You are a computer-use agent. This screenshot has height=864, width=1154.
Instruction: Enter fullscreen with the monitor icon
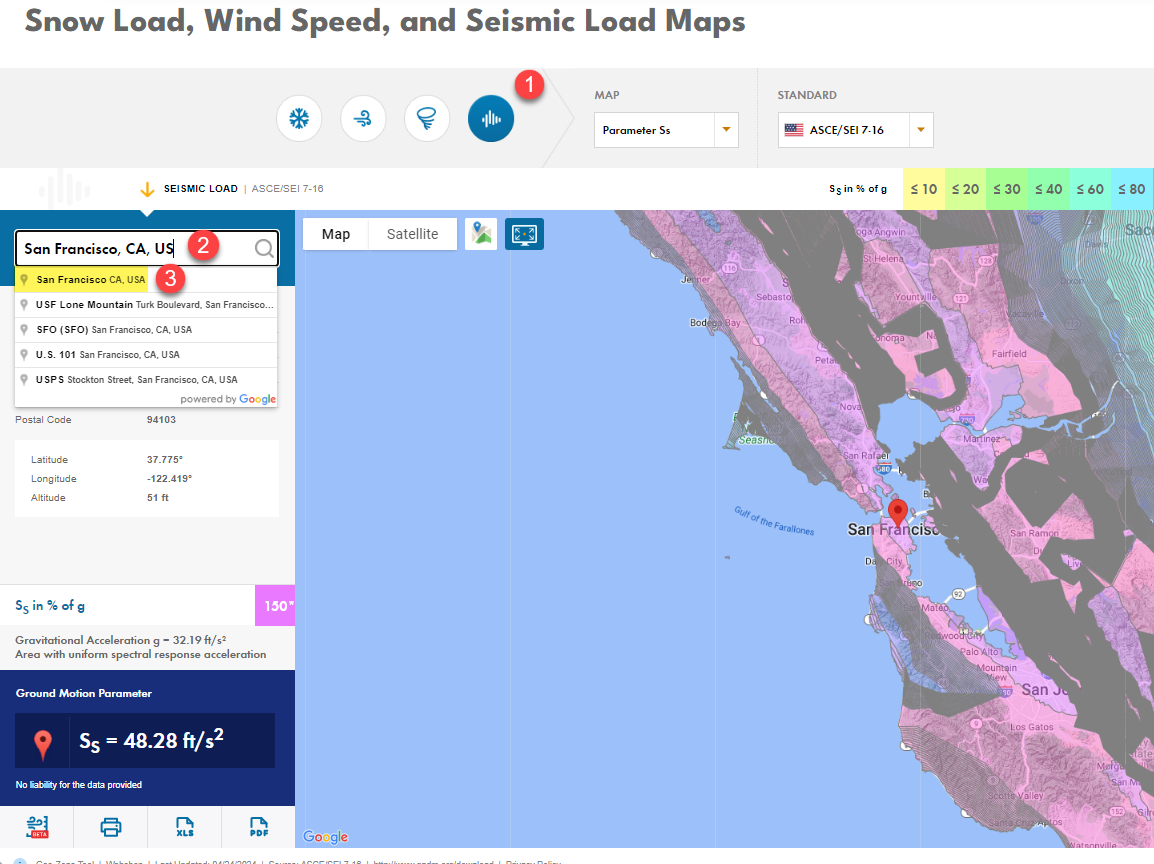[524, 234]
